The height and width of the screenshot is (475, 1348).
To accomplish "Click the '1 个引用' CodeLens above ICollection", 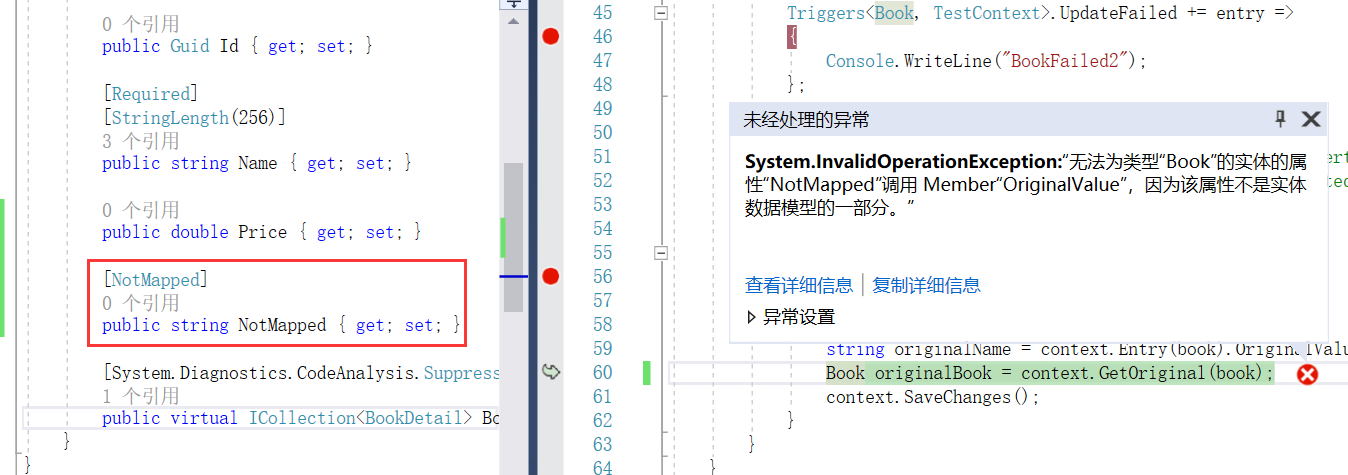I will 141,395.
